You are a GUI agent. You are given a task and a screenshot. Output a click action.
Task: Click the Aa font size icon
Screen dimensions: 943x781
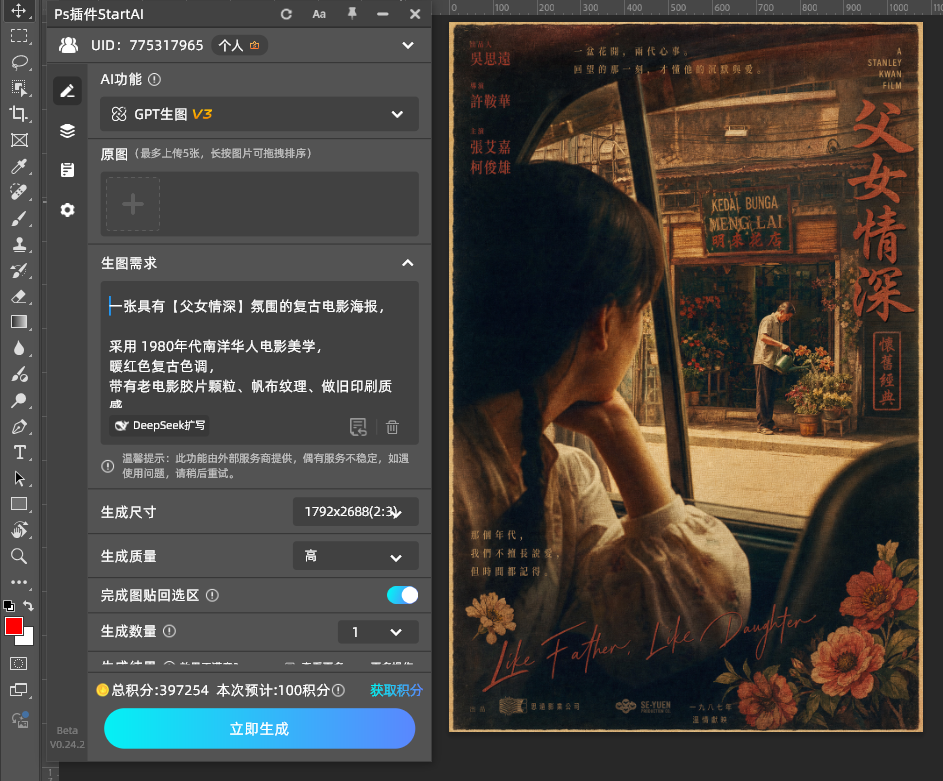[319, 14]
